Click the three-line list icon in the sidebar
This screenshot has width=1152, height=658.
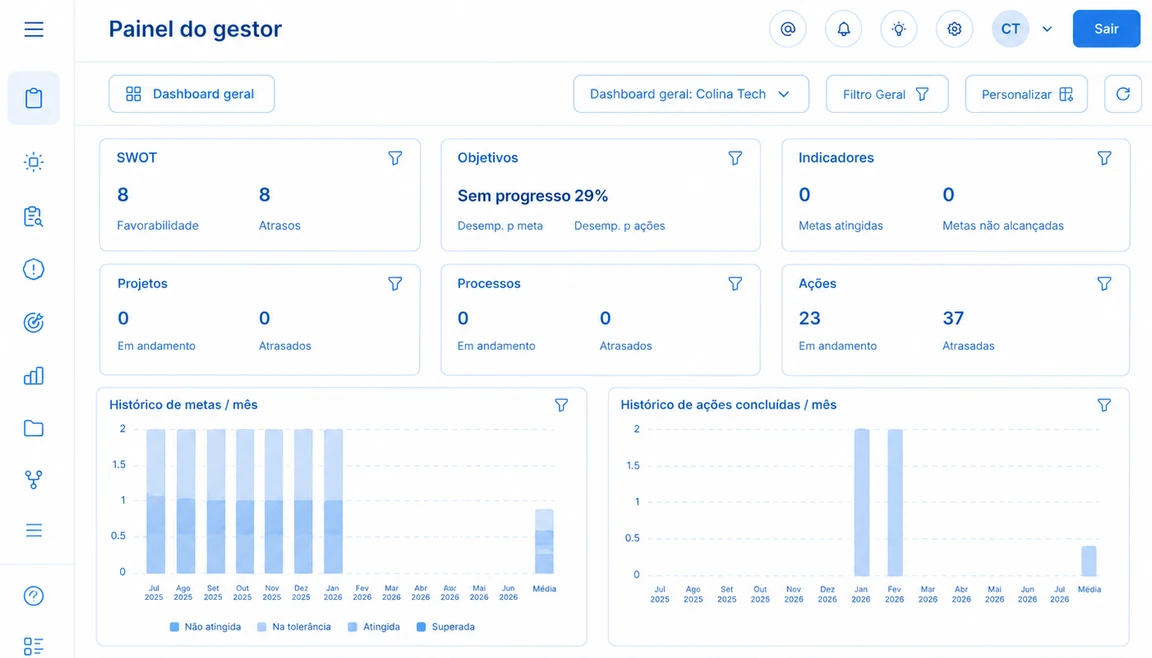(34, 530)
